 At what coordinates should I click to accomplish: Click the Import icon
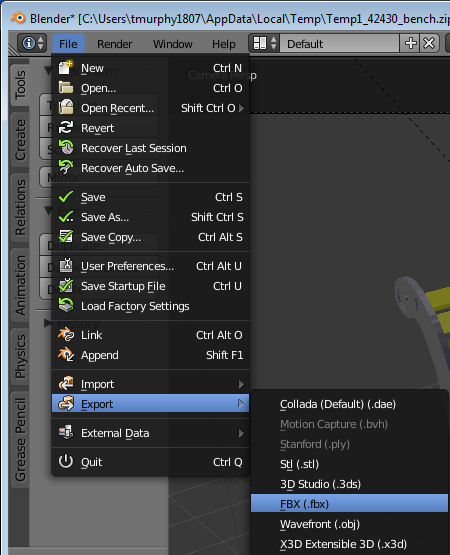(65, 384)
